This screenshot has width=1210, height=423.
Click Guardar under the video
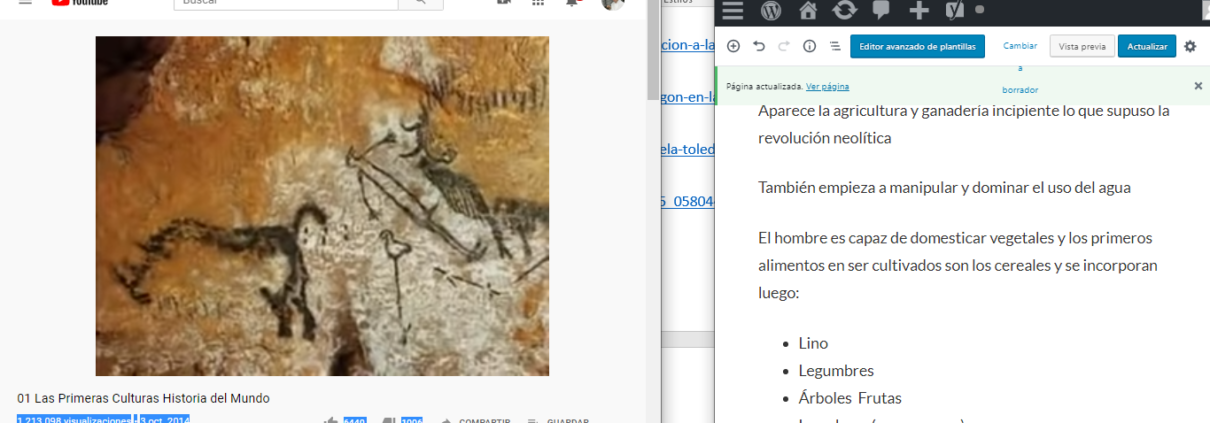[558, 421]
